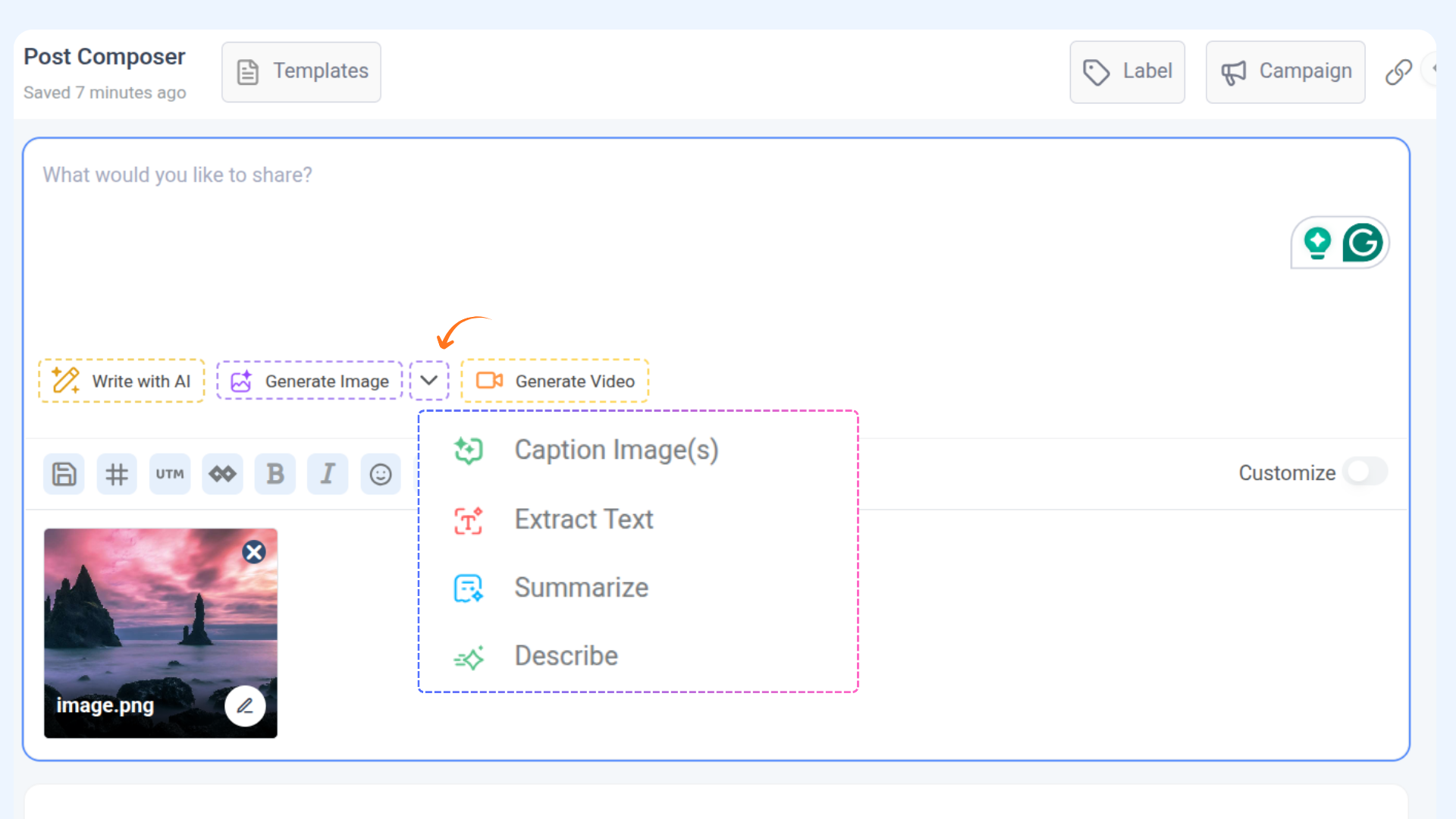This screenshot has width=1456, height=819.
Task: Click the Write with AI button
Action: (x=121, y=381)
